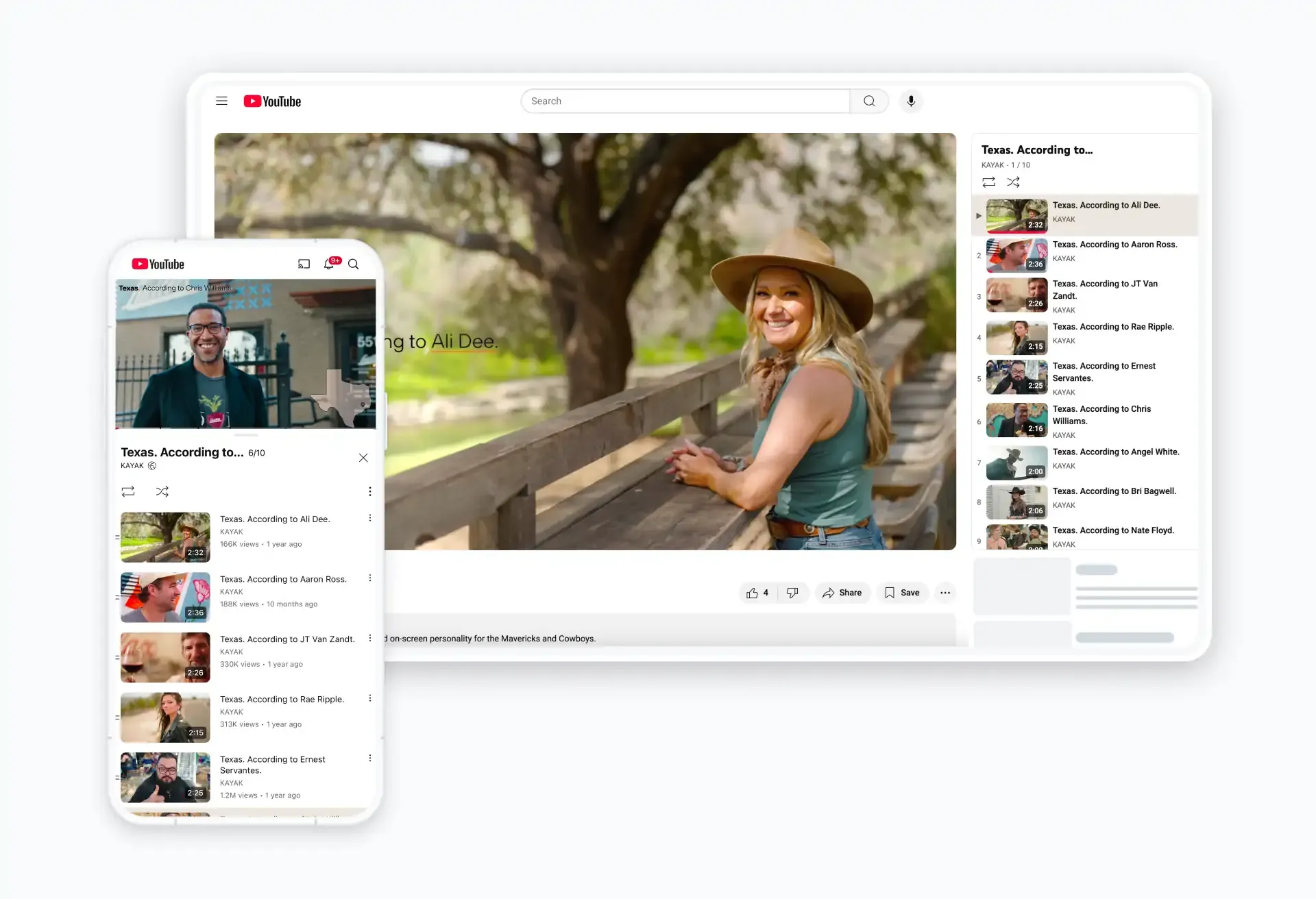The height and width of the screenshot is (899, 1316).
Task: Click the search magnifier icon
Action: click(868, 101)
